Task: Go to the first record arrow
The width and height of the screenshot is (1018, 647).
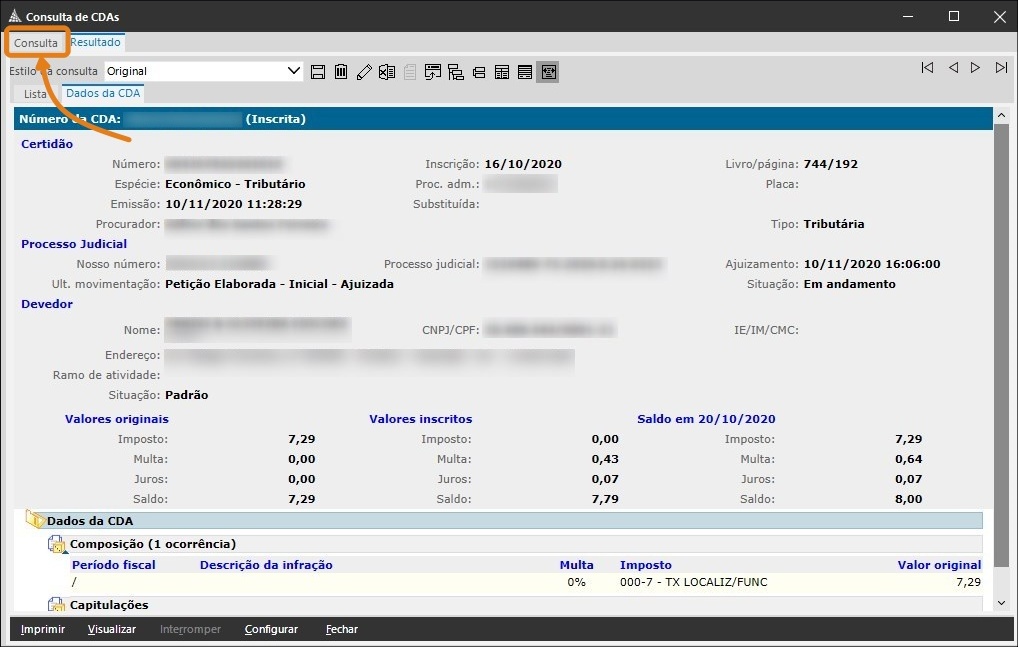Action: pos(928,68)
